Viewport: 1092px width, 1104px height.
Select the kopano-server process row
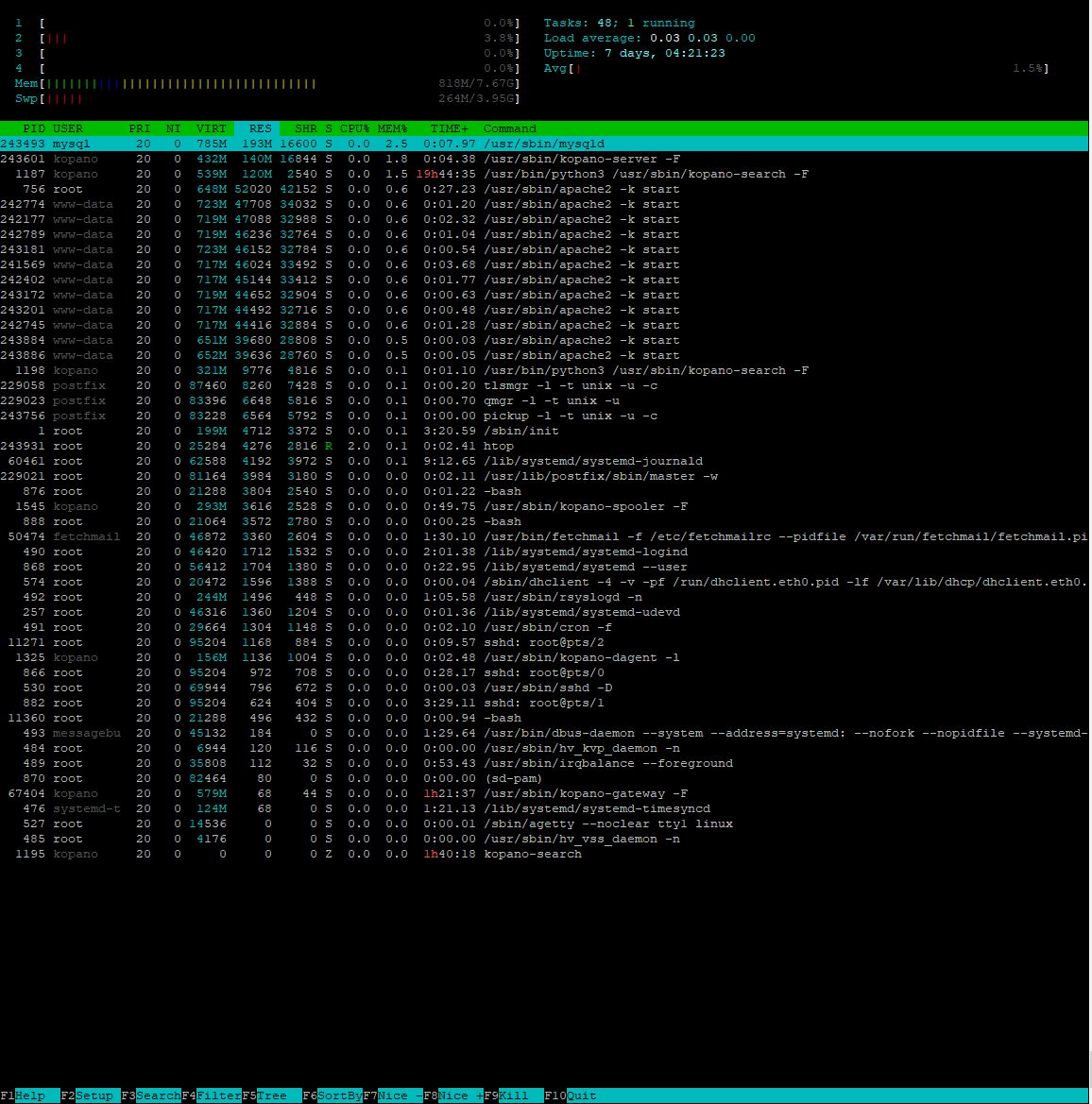[544, 159]
